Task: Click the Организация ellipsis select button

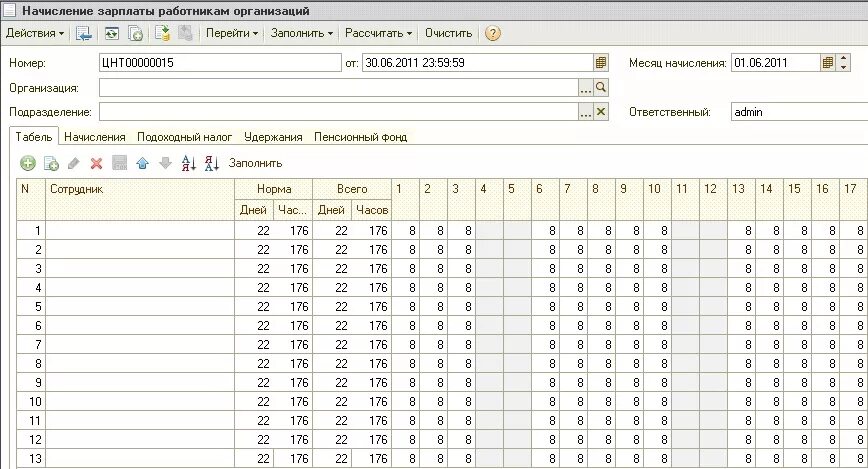Action: [x=586, y=87]
